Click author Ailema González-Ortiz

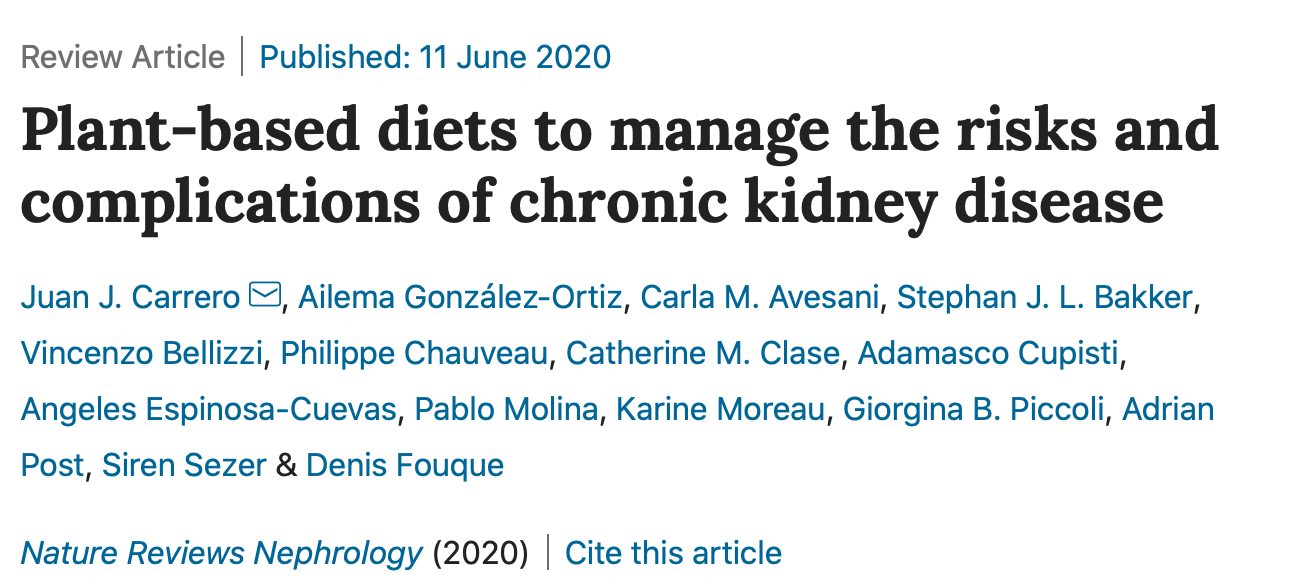click(461, 297)
